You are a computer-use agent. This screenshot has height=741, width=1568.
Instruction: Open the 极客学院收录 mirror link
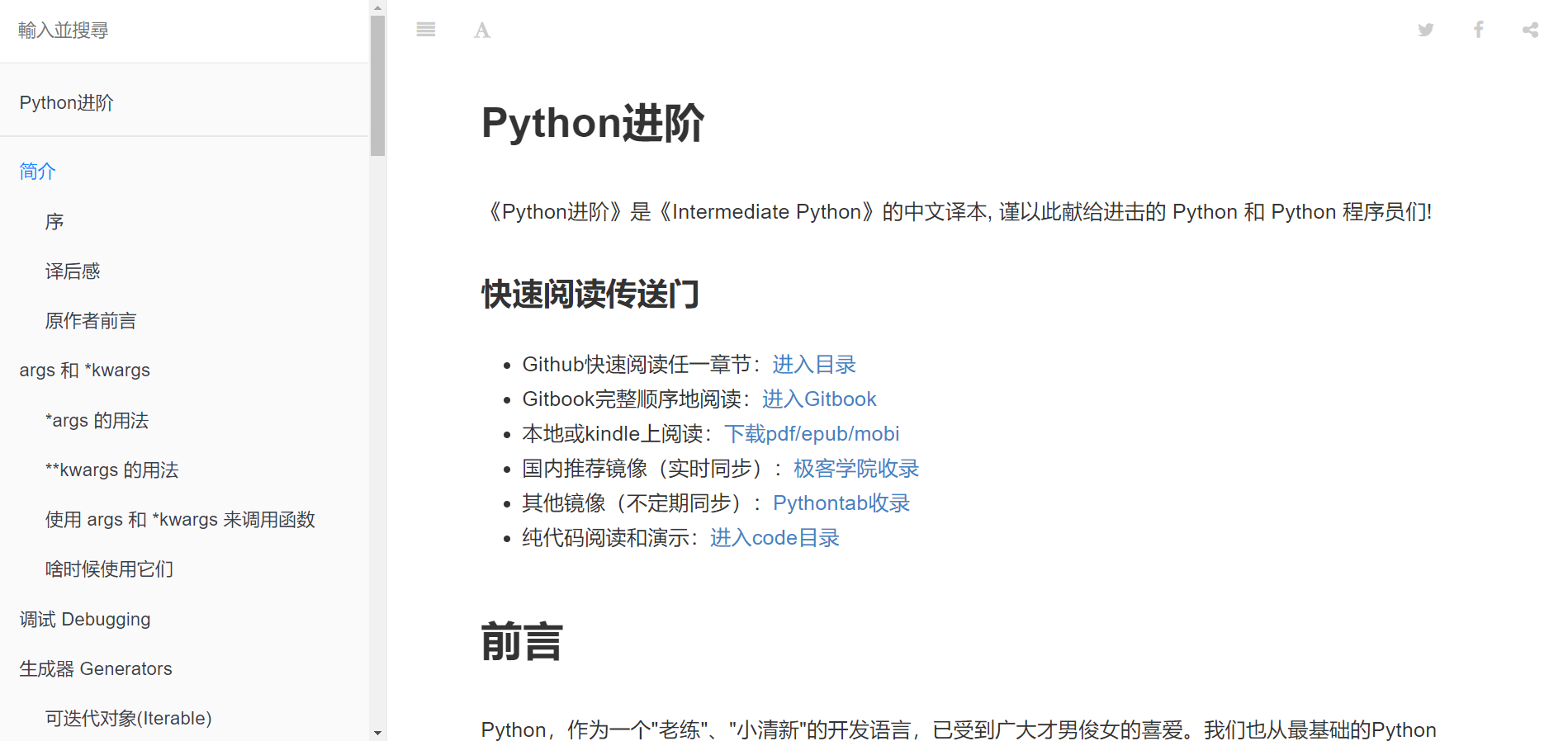click(x=856, y=469)
